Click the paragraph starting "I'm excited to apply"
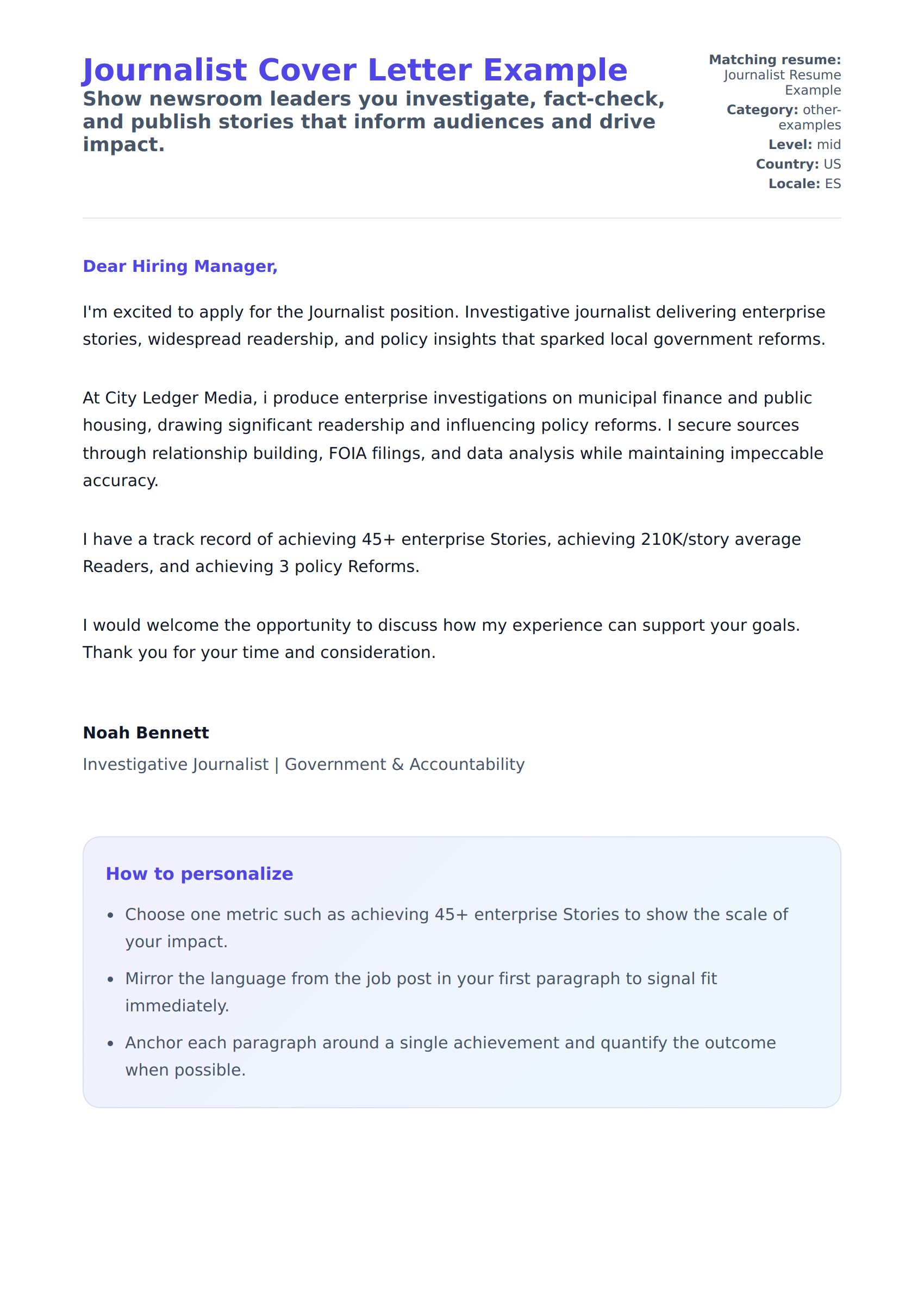This screenshot has width=924, height=1305. click(x=453, y=326)
